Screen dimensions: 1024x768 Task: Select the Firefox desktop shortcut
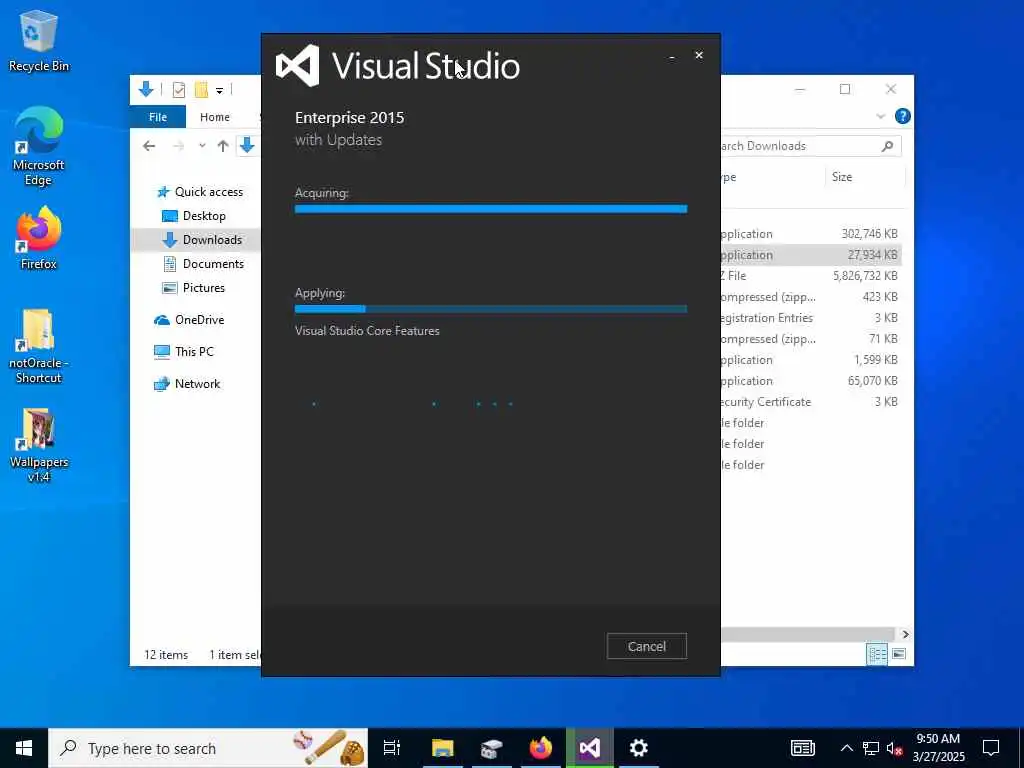[39, 238]
